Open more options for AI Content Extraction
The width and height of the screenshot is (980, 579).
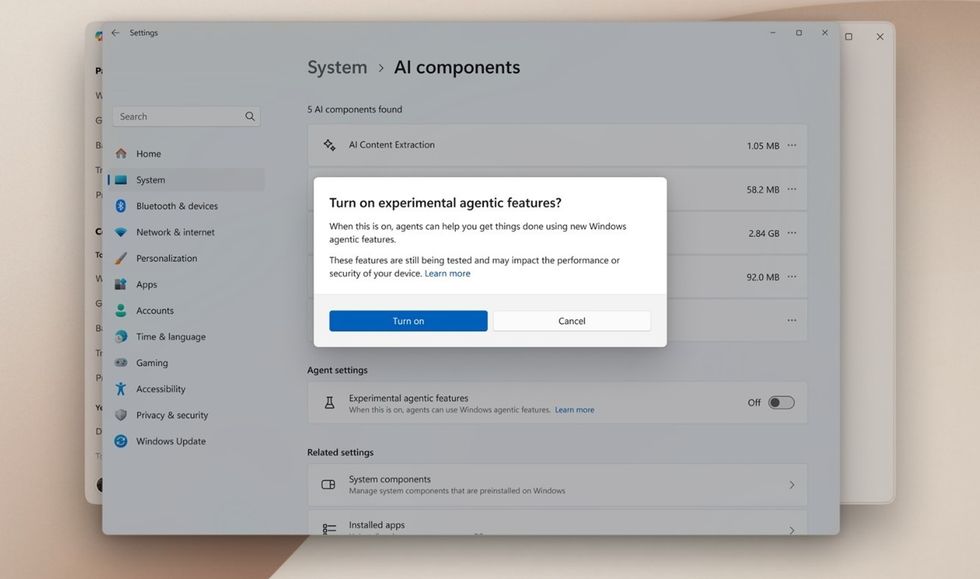[x=792, y=145]
